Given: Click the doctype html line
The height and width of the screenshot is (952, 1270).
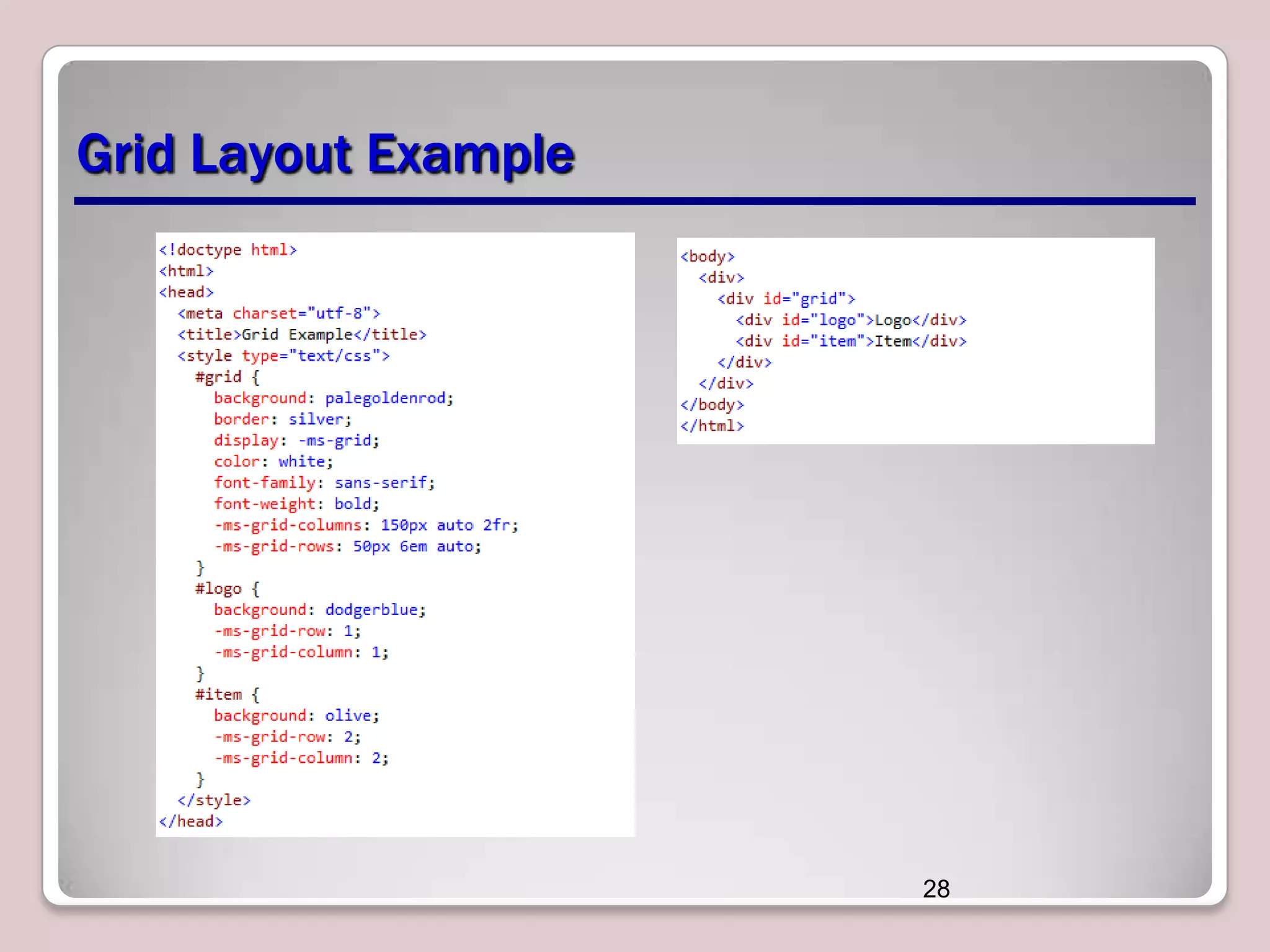Looking at the screenshot, I should (228, 250).
